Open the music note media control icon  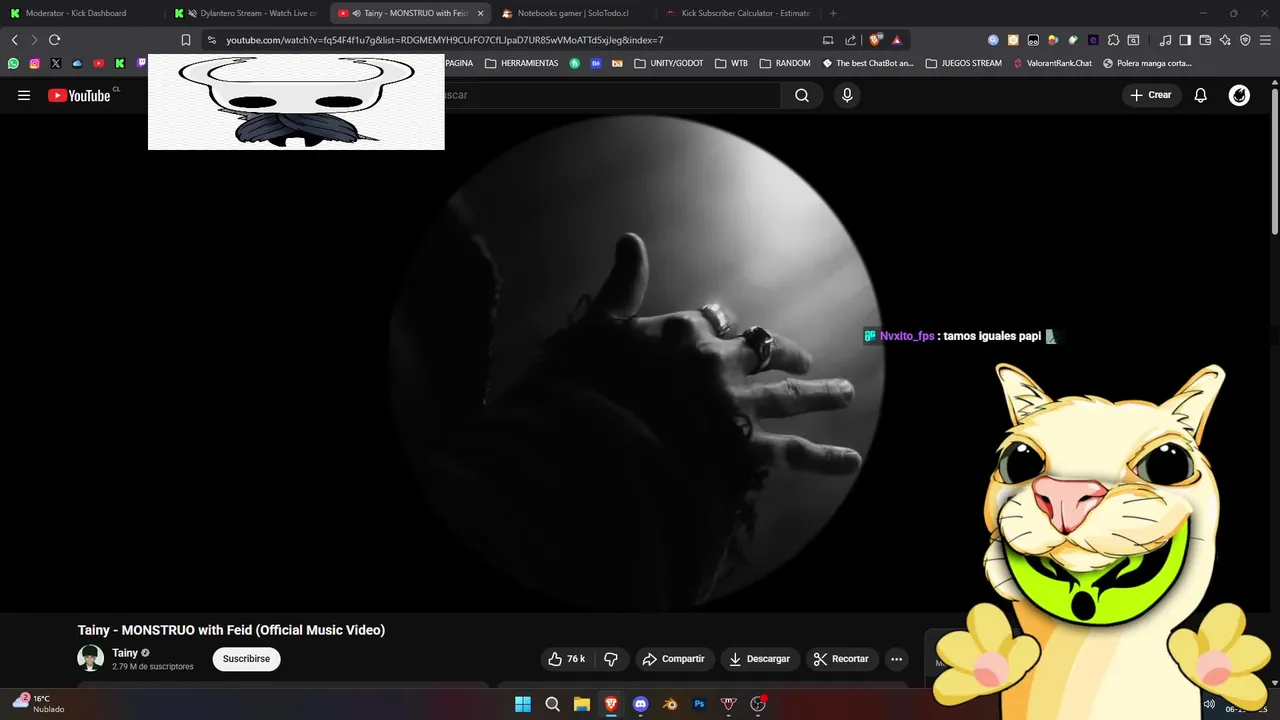1165,40
